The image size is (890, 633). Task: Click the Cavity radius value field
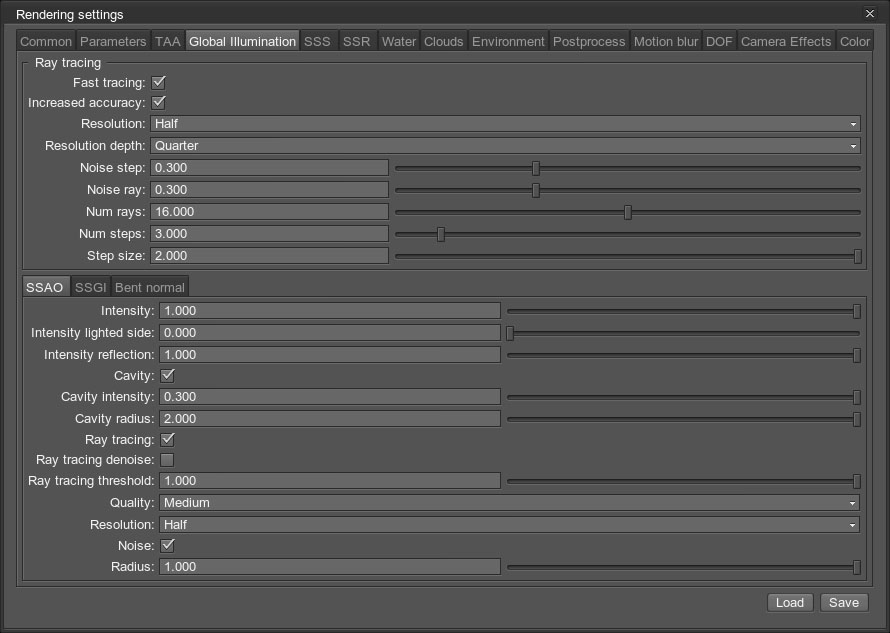click(x=330, y=419)
